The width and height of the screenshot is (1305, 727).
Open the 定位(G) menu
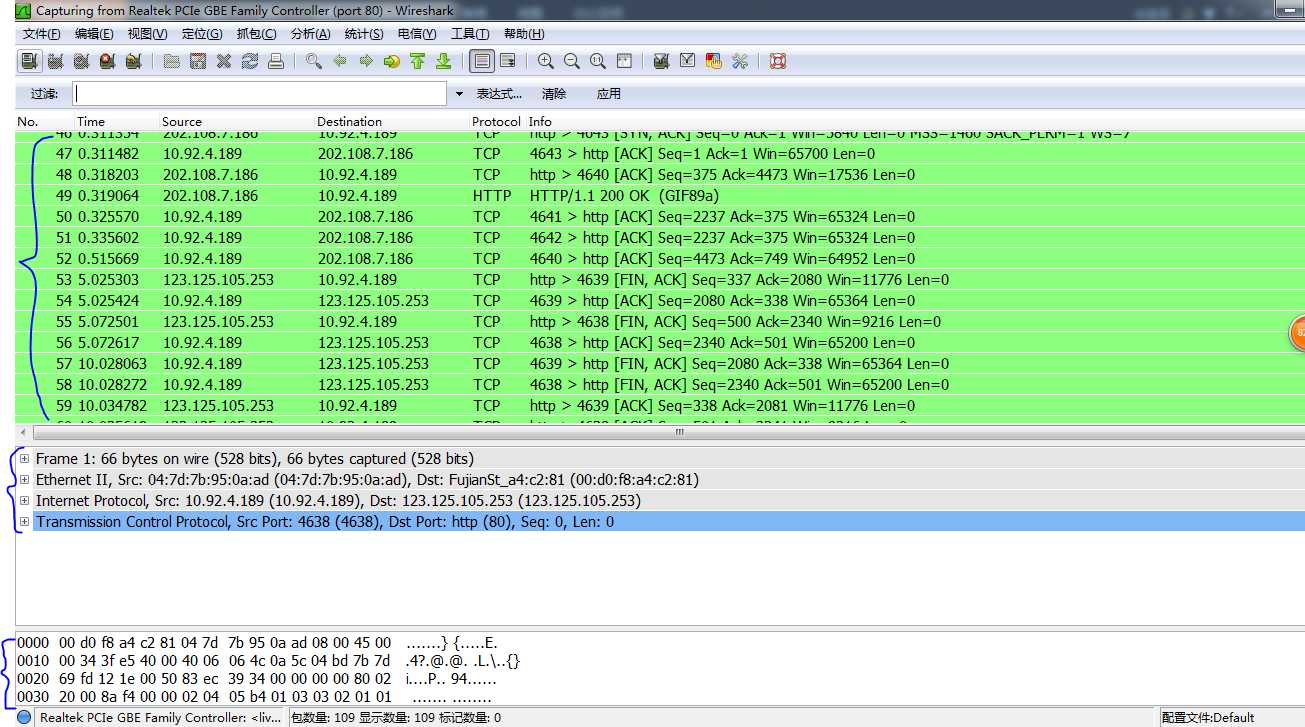coord(202,34)
